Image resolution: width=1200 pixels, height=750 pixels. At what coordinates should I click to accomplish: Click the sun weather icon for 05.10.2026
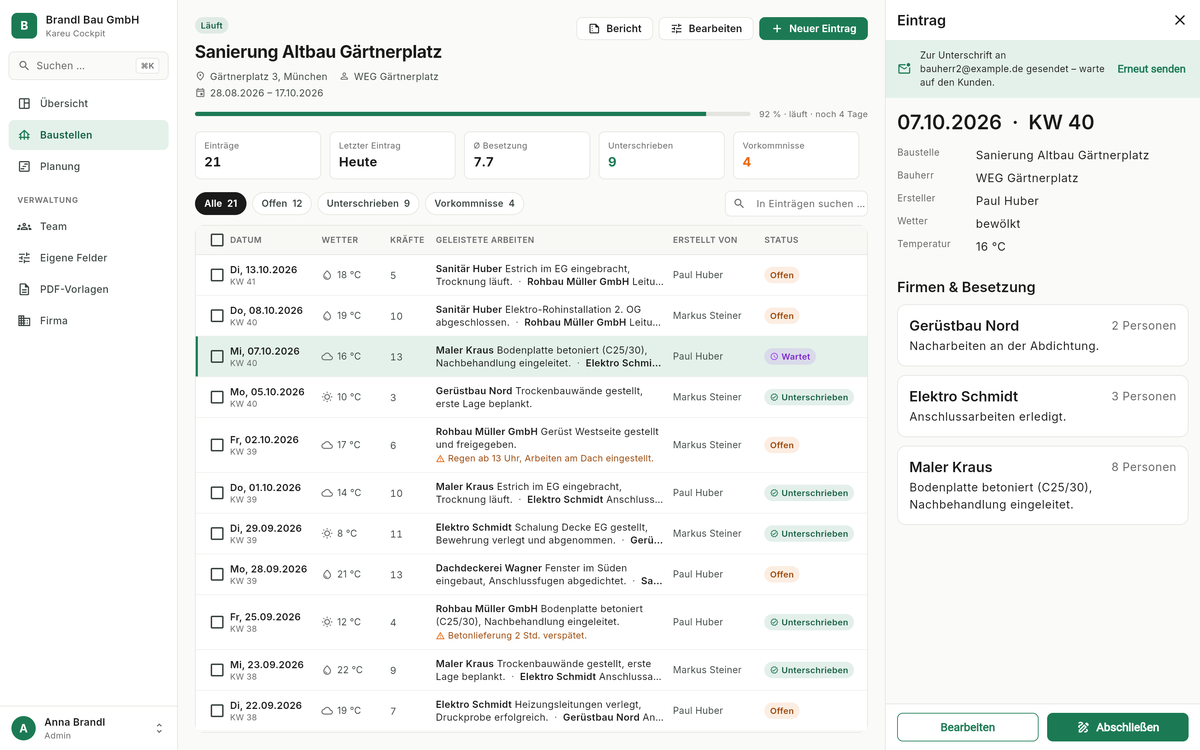point(327,397)
